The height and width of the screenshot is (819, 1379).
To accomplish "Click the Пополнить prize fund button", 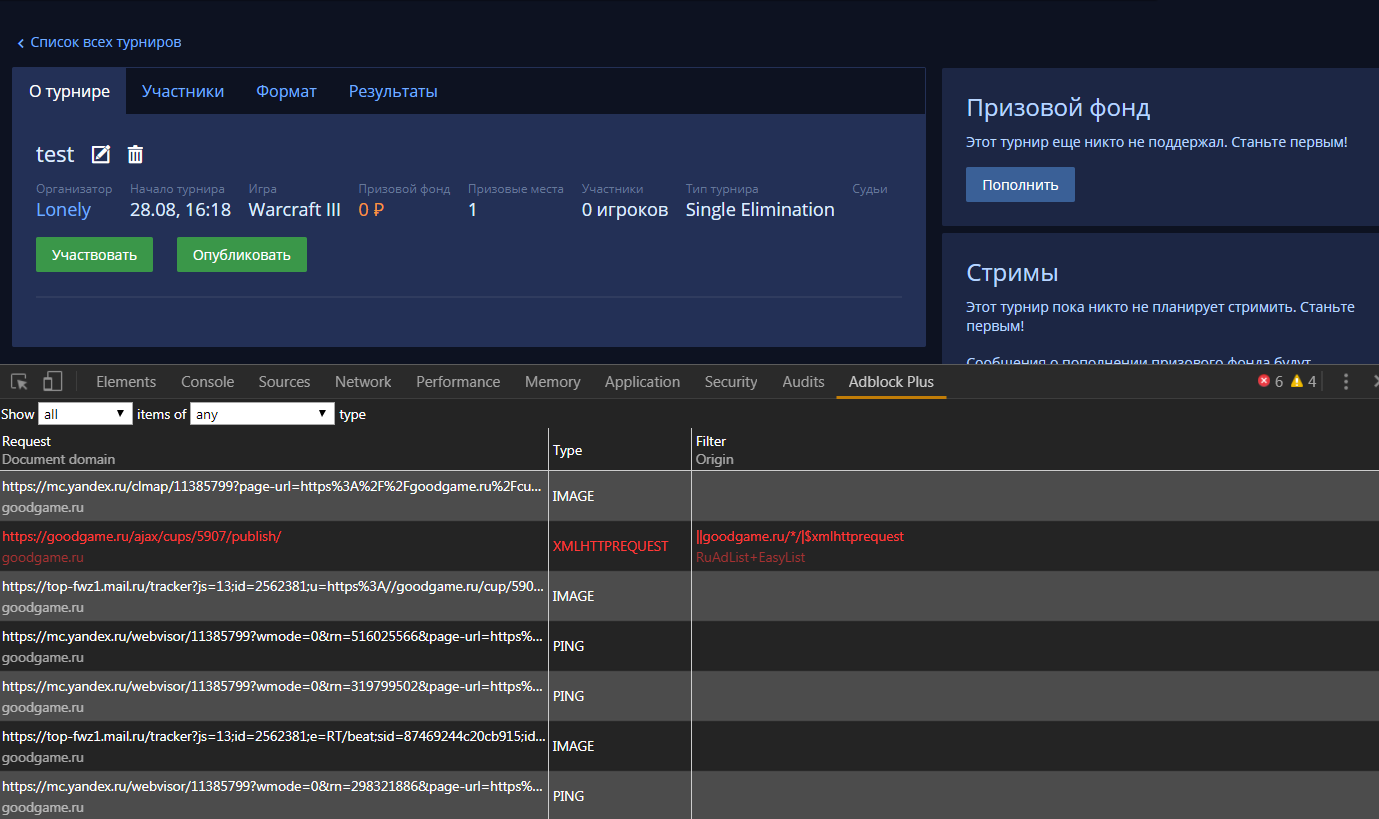I will [x=1020, y=184].
